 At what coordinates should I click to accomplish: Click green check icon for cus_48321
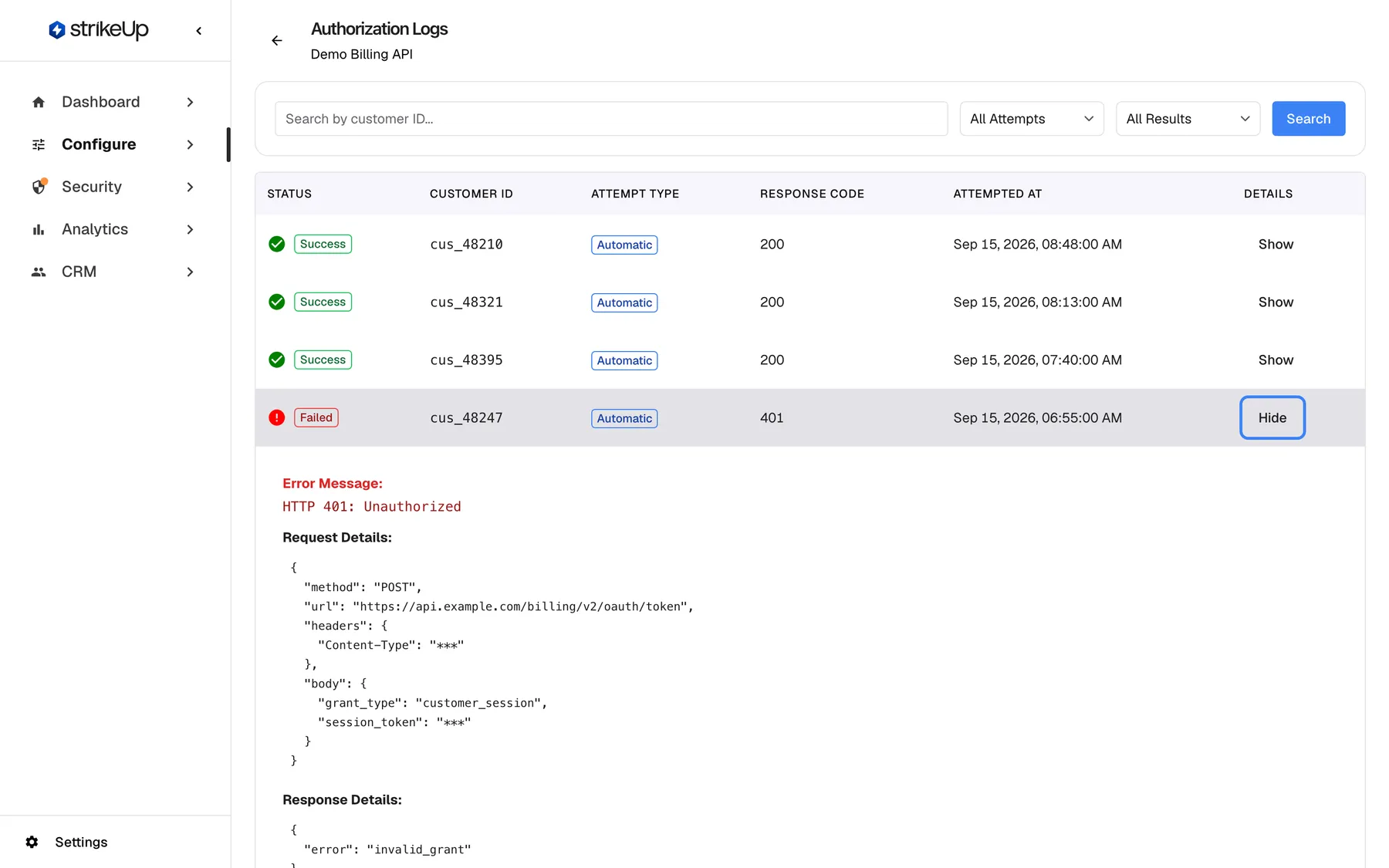[x=277, y=302]
